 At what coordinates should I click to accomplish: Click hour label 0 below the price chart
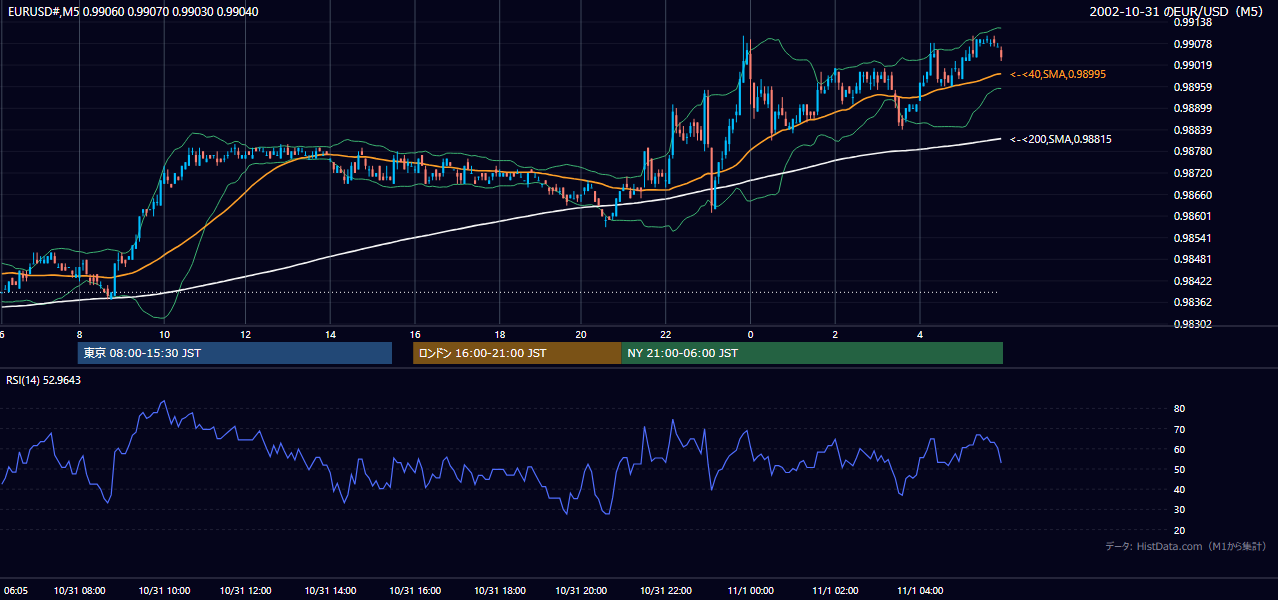point(750,334)
